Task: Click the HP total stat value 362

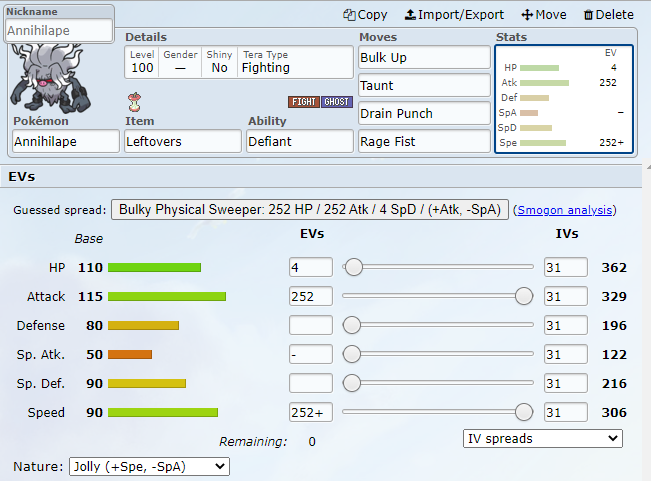Action: (614, 267)
